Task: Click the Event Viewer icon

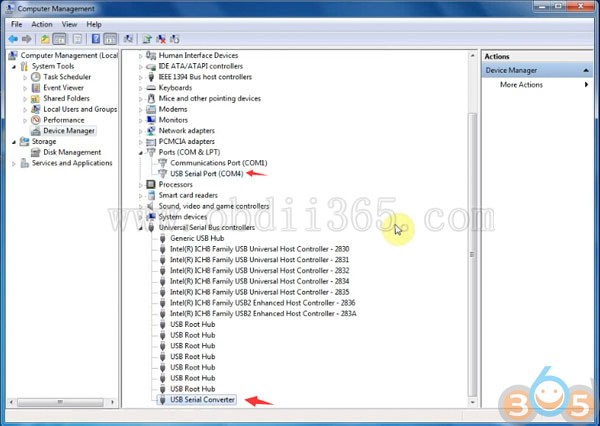Action: 36,88
